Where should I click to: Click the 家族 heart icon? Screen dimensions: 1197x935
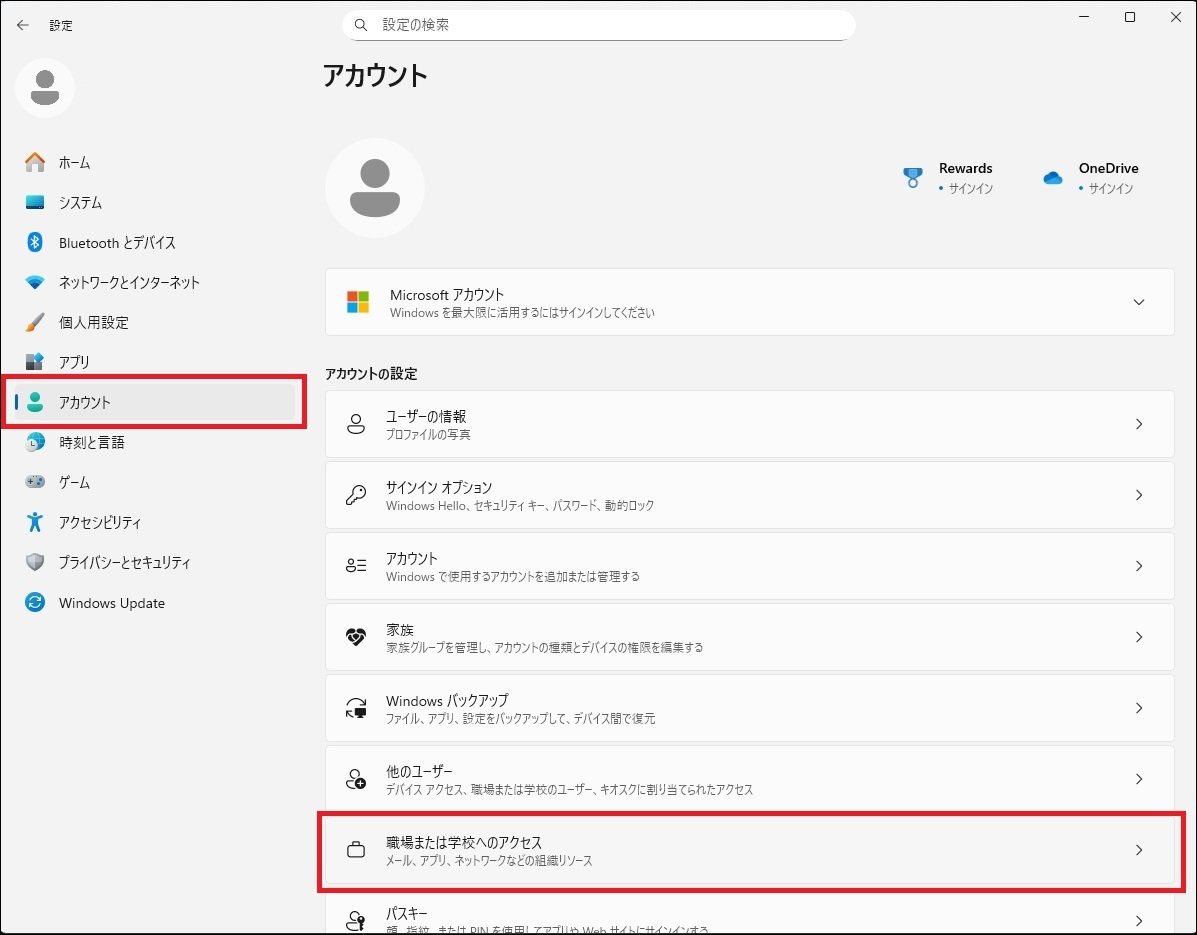point(356,637)
